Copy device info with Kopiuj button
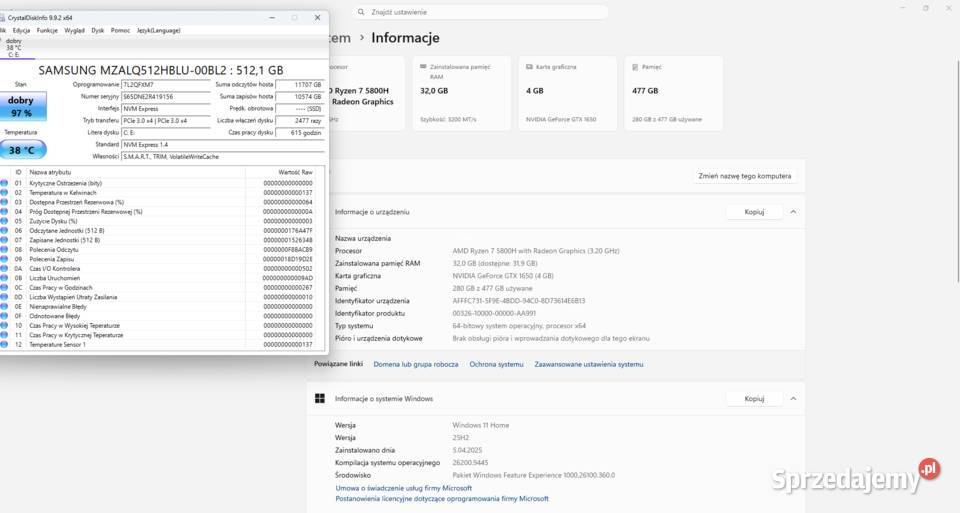The image size is (960, 513). tap(754, 212)
